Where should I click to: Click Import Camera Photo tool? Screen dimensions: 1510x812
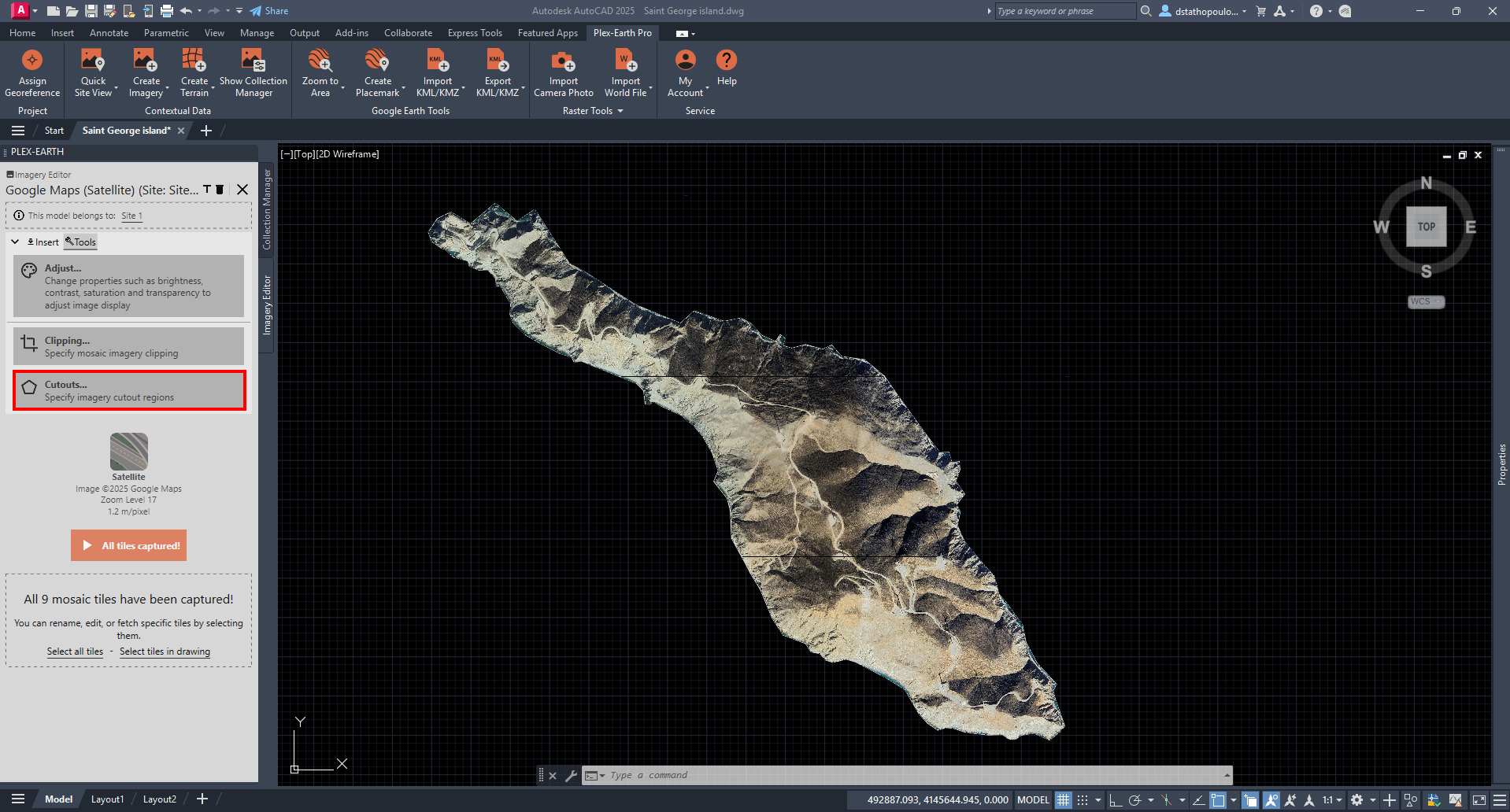point(564,73)
